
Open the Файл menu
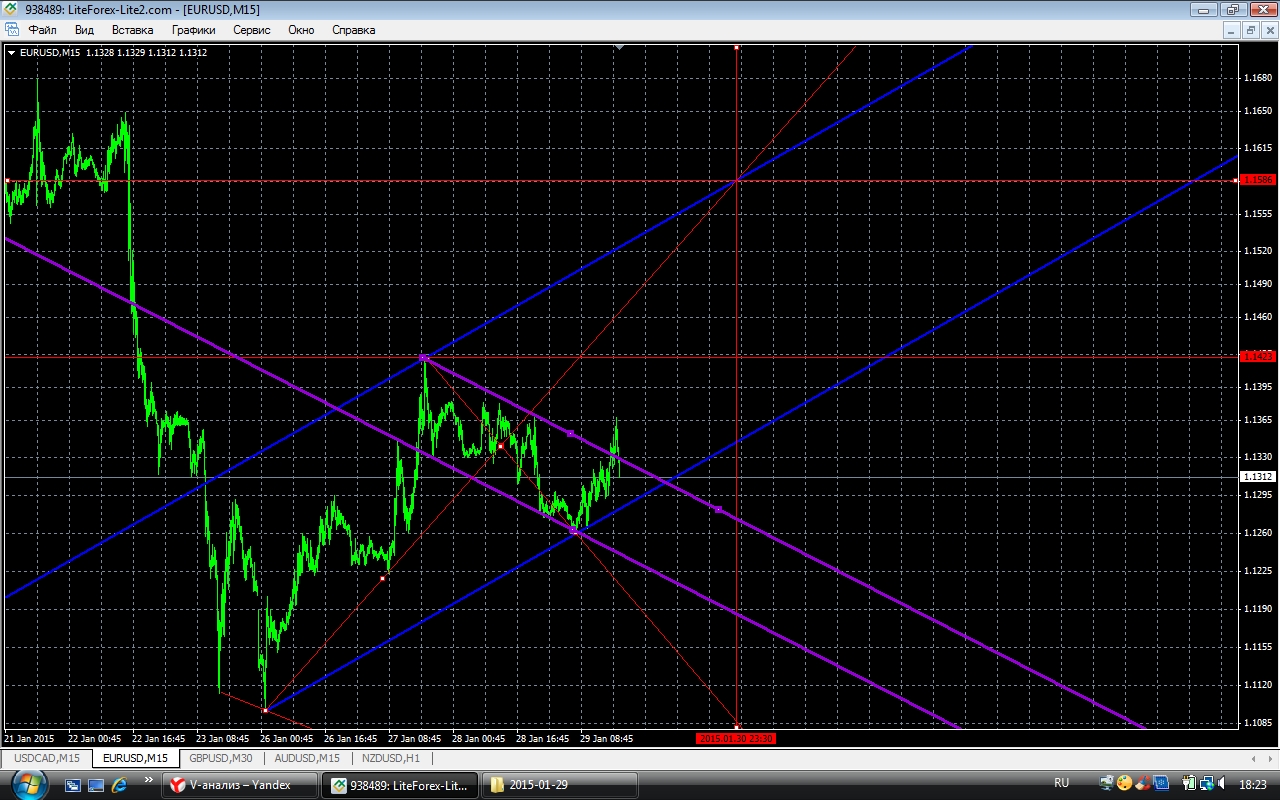click(42, 30)
